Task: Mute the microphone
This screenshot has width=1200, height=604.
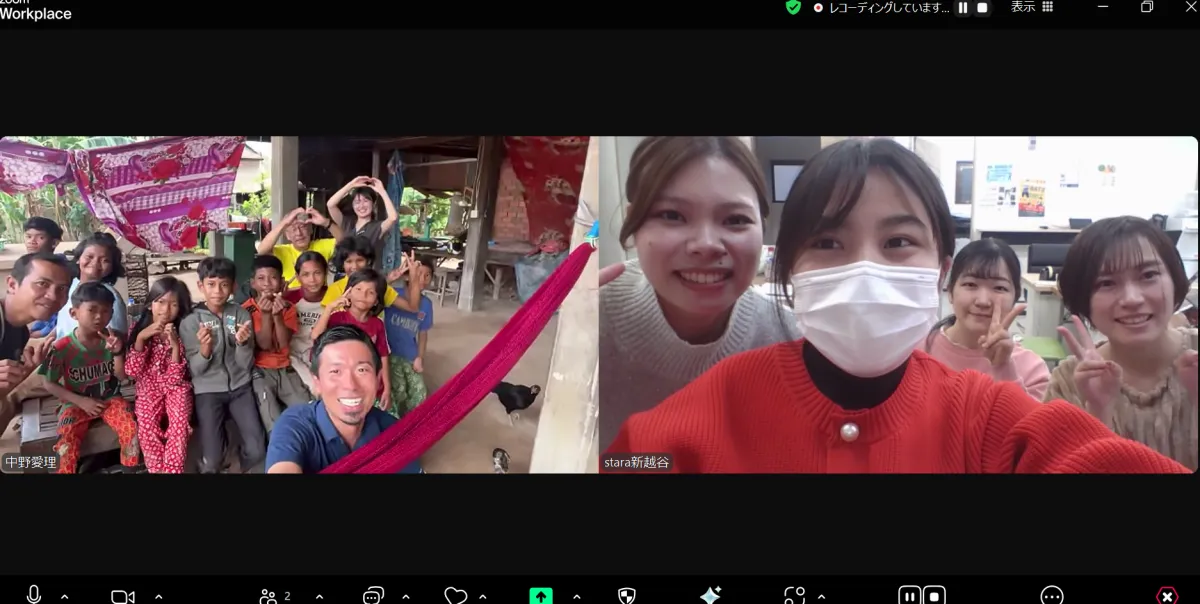Action: pyautogui.click(x=34, y=595)
